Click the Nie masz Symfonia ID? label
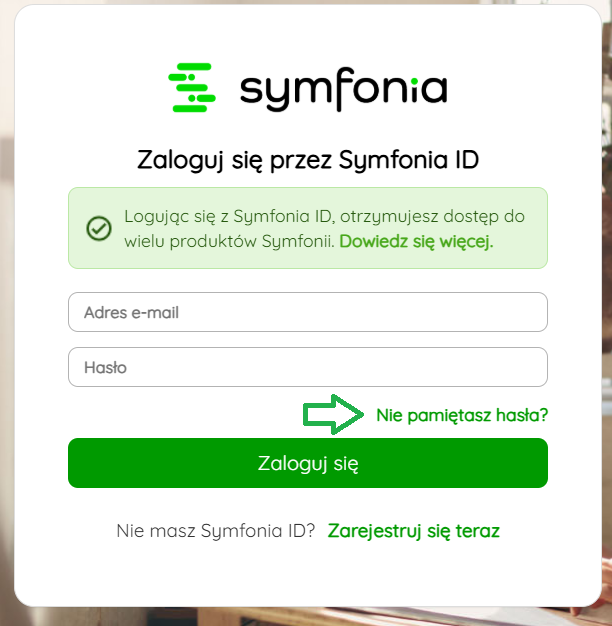Image resolution: width=612 pixels, height=626 pixels. 216,531
